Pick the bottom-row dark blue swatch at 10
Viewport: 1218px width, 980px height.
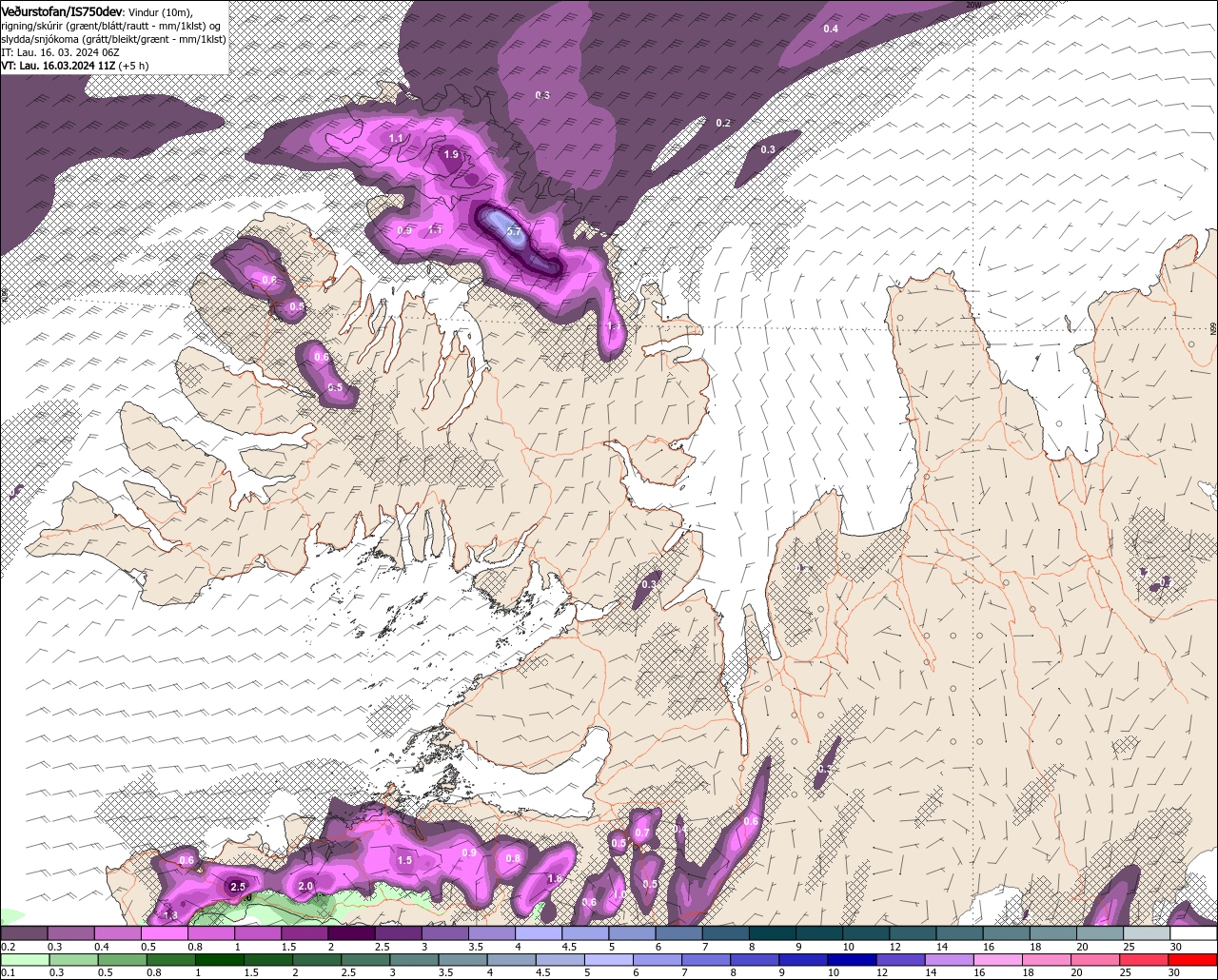pos(852,960)
